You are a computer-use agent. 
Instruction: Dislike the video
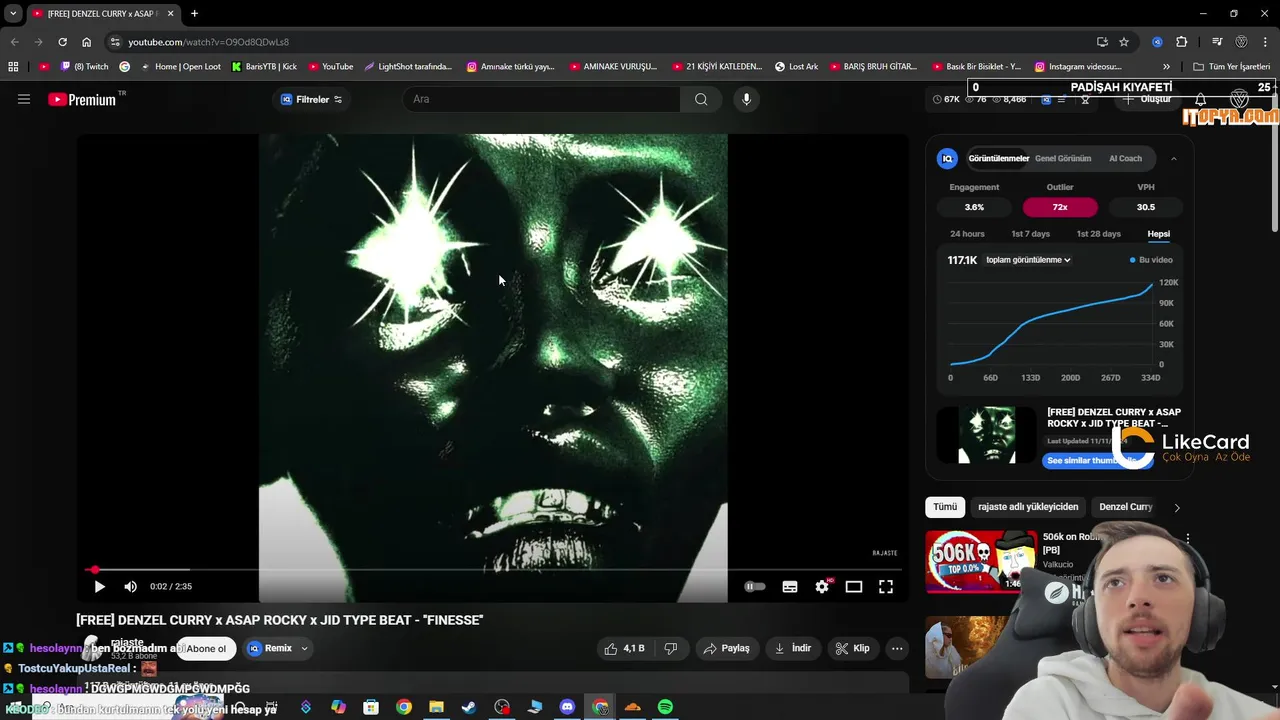coord(671,648)
